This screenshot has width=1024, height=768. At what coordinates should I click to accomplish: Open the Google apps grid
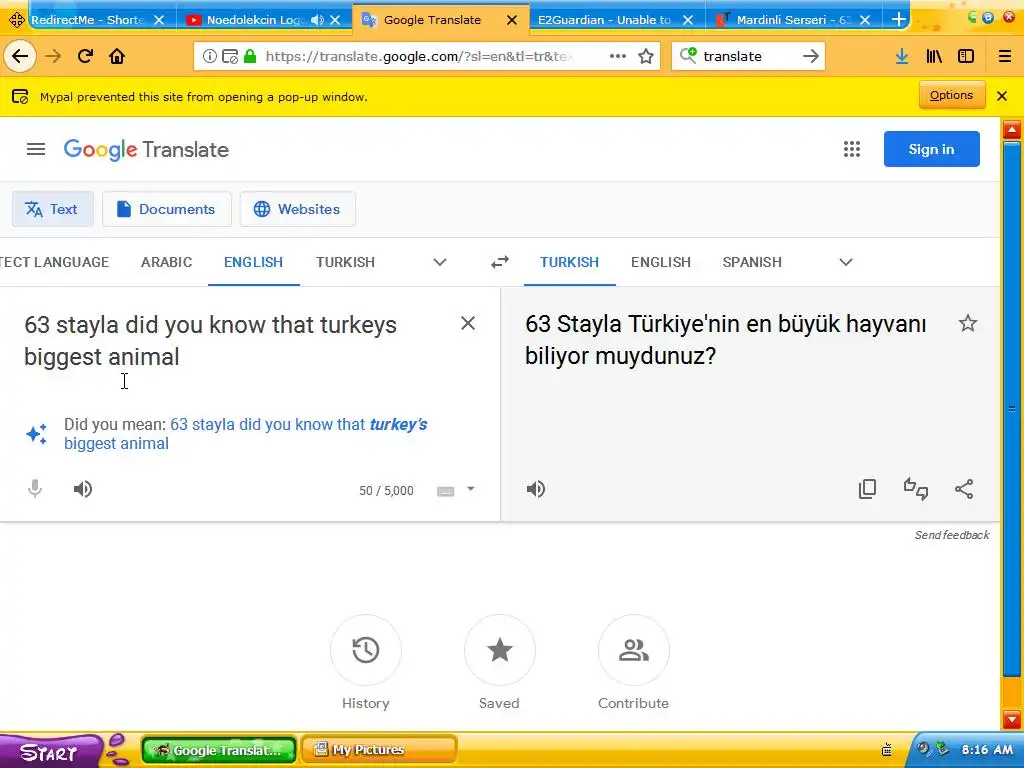pyautogui.click(x=852, y=150)
